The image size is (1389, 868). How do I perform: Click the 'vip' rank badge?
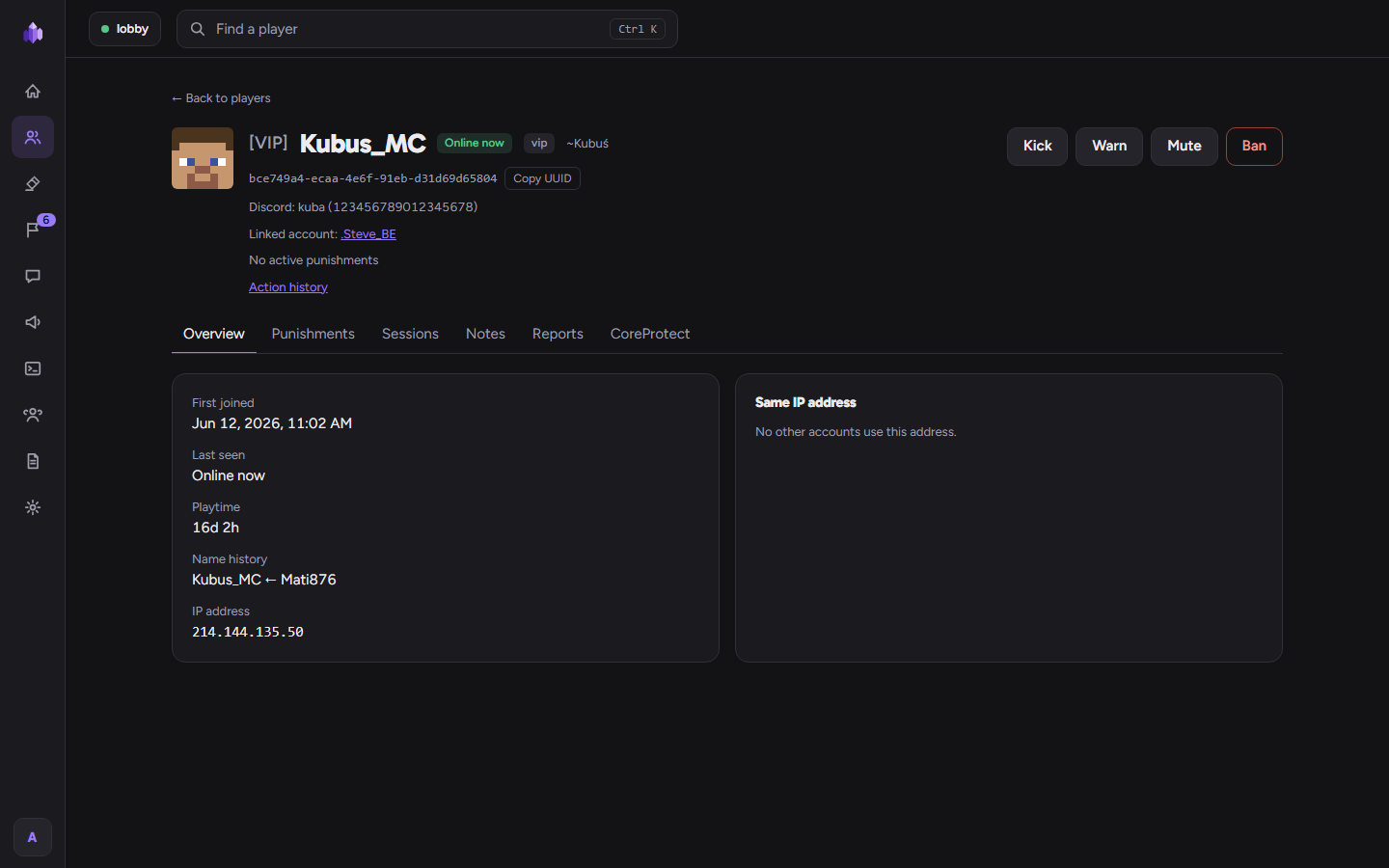click(x=539, y=144)
